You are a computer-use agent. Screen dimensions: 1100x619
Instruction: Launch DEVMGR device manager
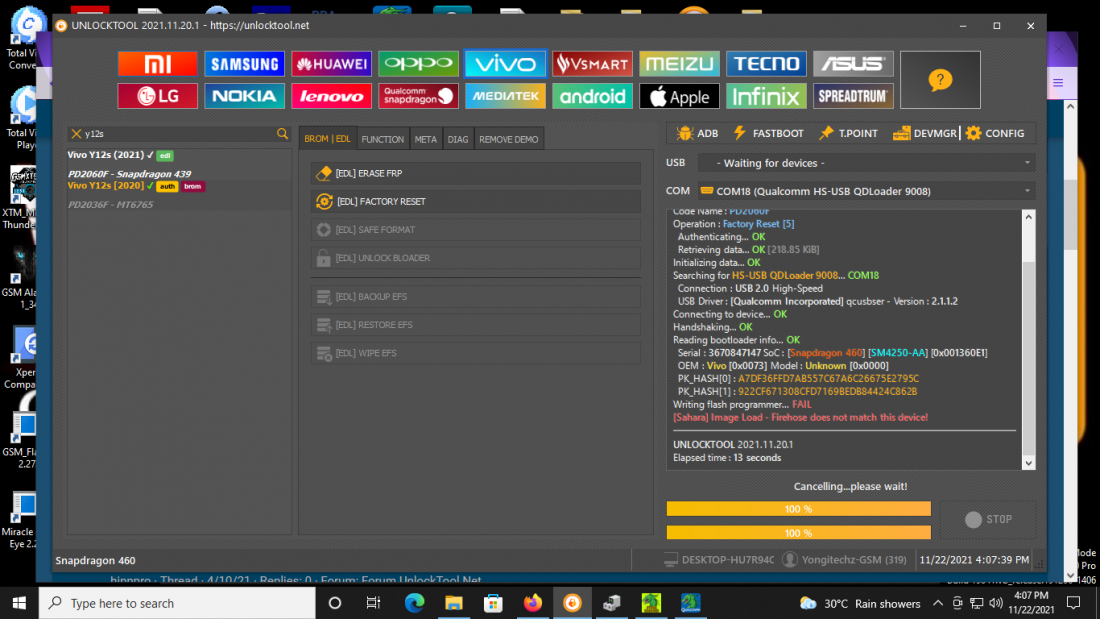925,133
